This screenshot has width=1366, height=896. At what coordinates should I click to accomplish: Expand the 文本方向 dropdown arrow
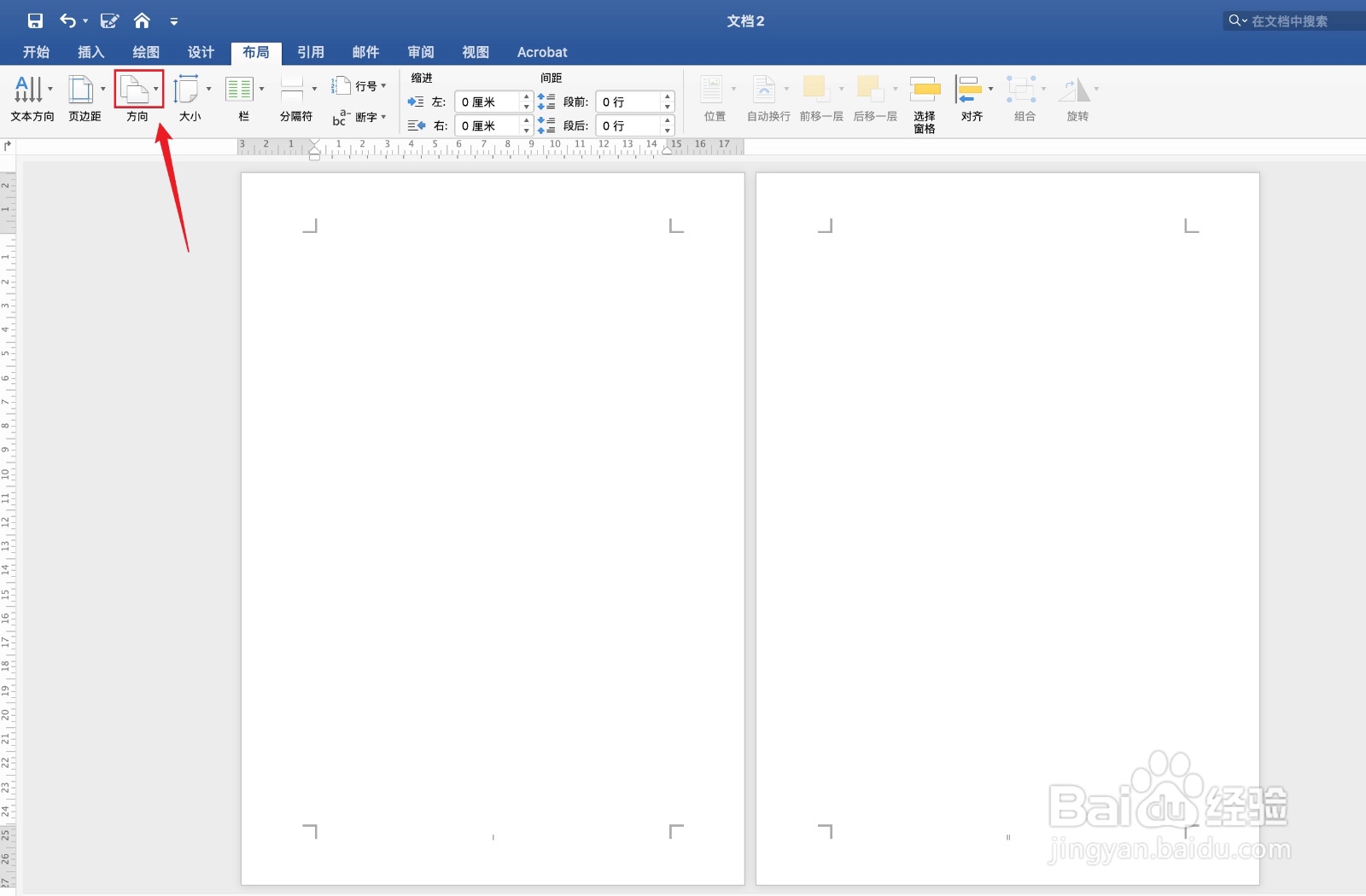(50, 89)
